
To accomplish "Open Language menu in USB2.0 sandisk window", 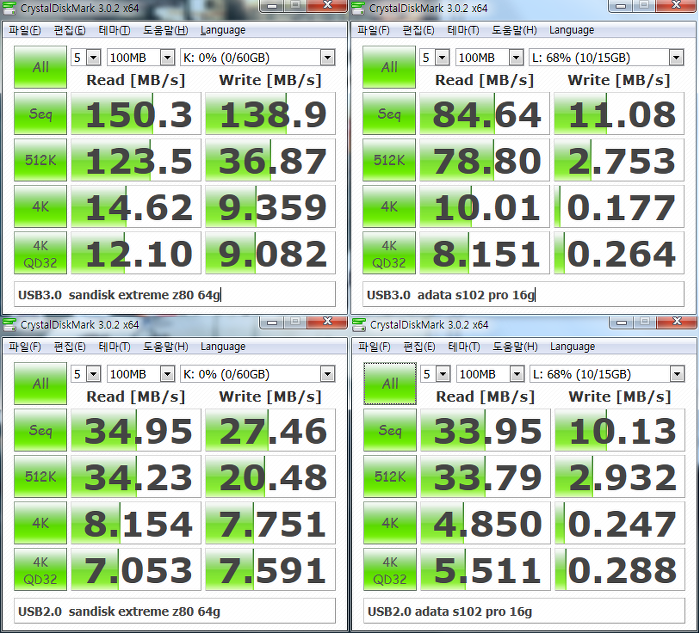I will tap(223, 346).
